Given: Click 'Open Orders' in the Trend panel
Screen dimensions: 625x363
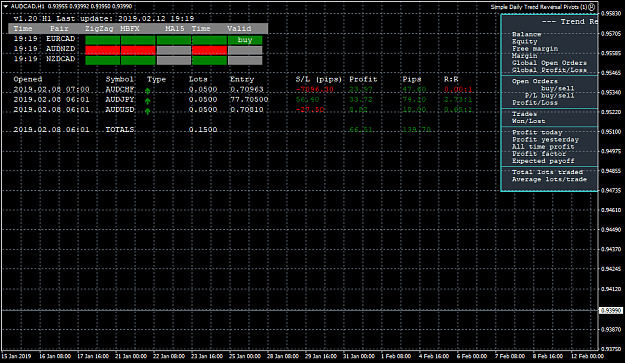Looking at the screenshot, I should pyautogui.click(x=535, y=81).
